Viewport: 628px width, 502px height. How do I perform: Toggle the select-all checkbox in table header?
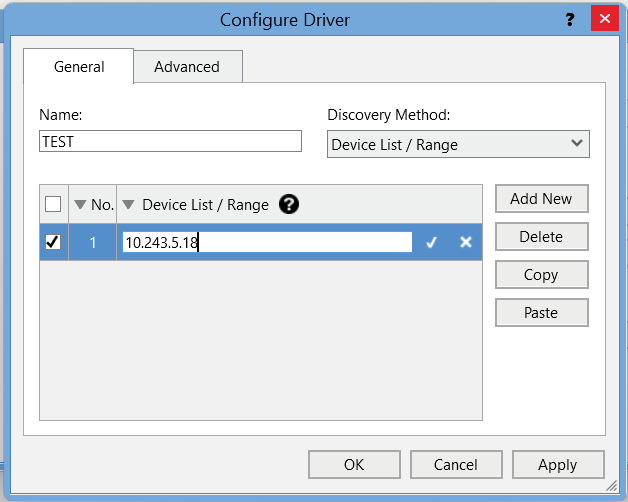(x=54, y=204)
